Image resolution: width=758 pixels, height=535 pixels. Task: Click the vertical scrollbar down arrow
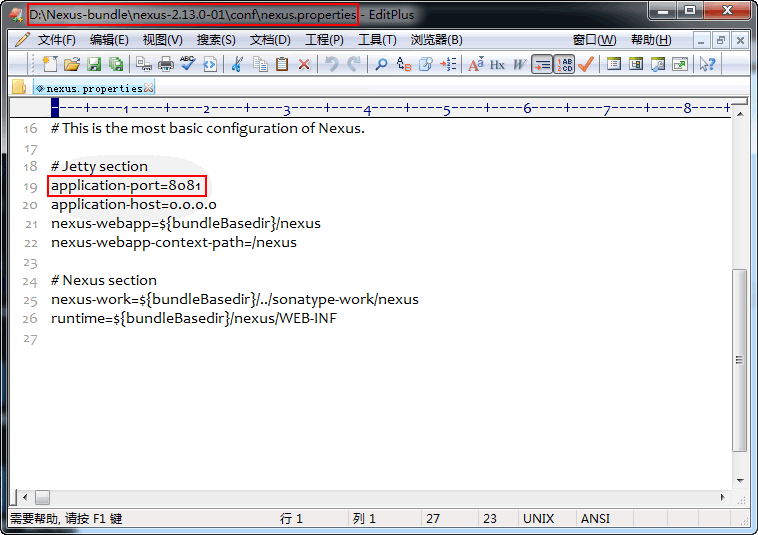click(x=740, y=480)
